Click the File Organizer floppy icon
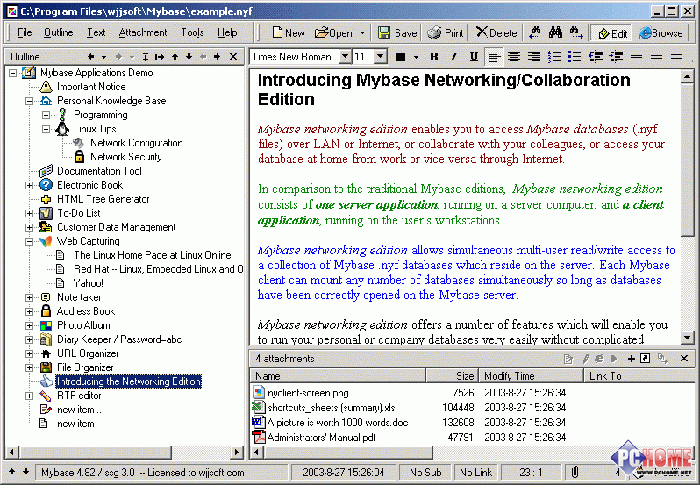Image resolution: width=700 pixels, height=485 pixels. click(46, 368)
